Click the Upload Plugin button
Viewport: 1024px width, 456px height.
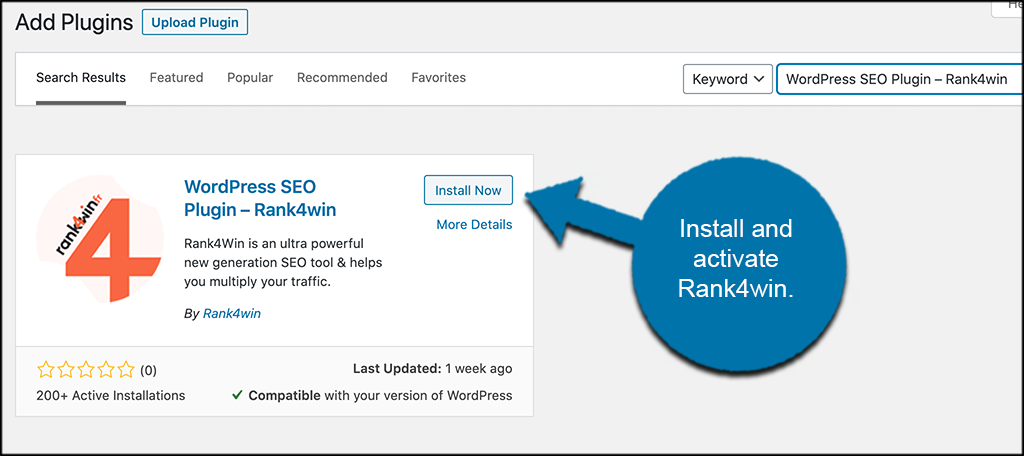(x=195, y=23)
